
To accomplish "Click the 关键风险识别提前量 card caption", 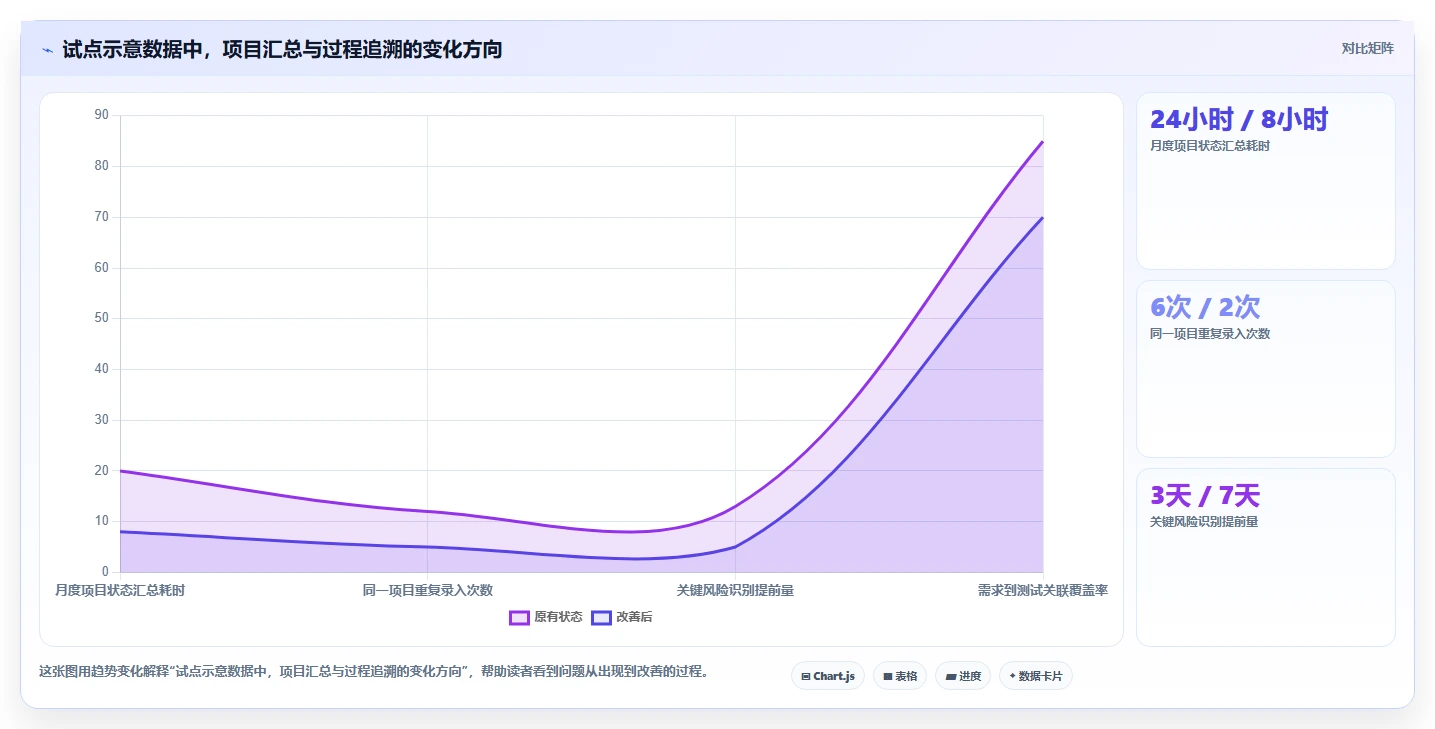I will pos(1204,522).
